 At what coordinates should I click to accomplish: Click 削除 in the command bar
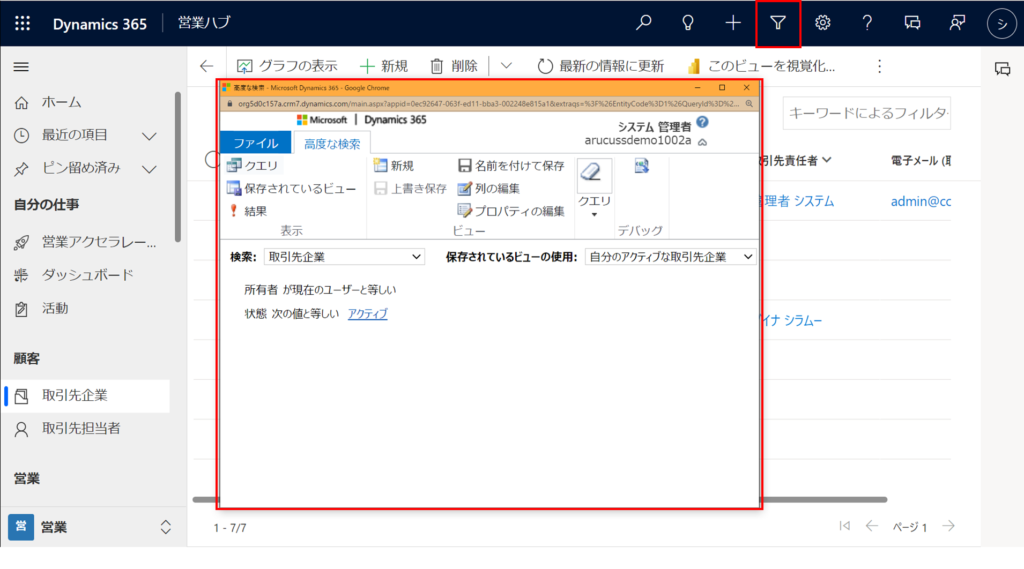tap(454, 66)
